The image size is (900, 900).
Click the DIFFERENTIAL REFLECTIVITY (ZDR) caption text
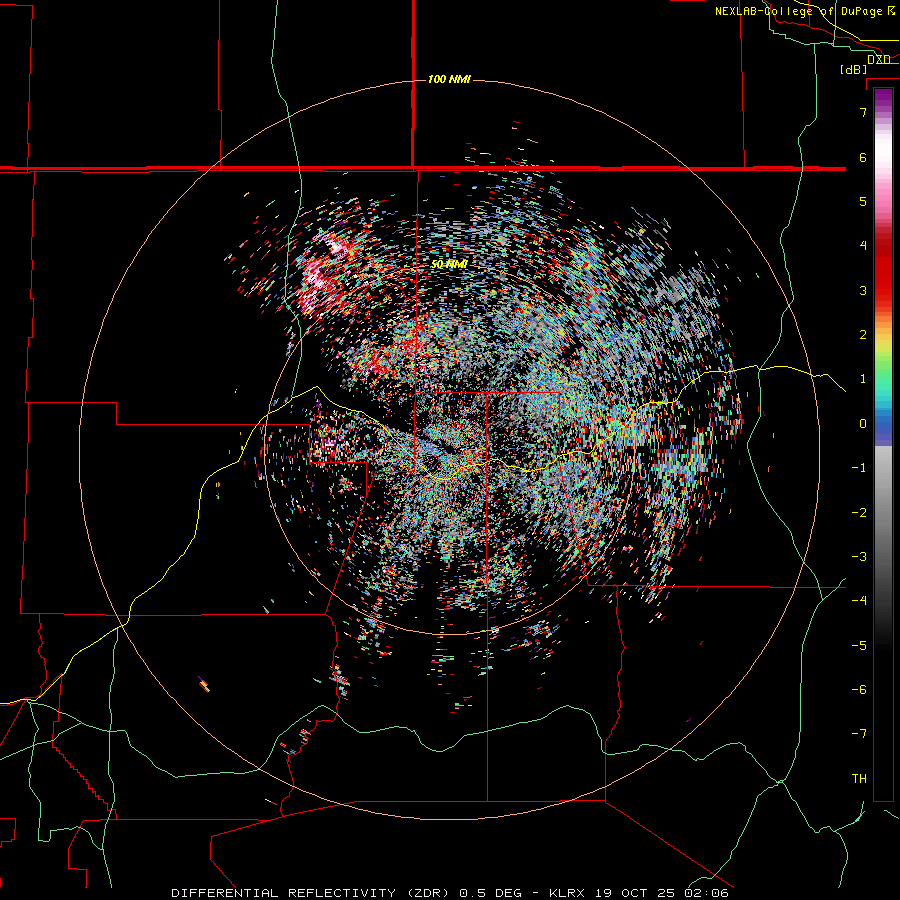(x=312, y=893)
